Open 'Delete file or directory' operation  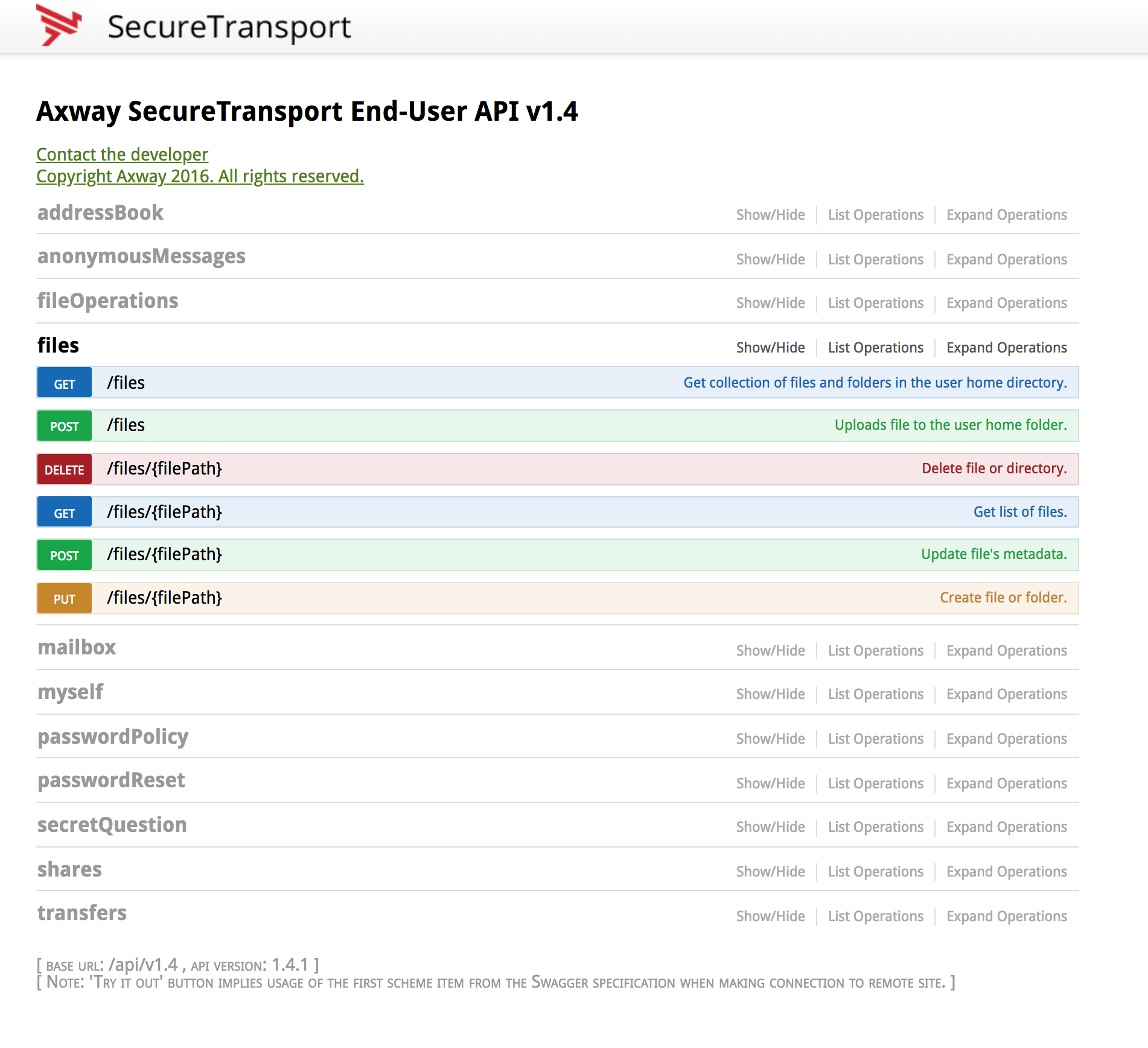[x=994, y=468]
